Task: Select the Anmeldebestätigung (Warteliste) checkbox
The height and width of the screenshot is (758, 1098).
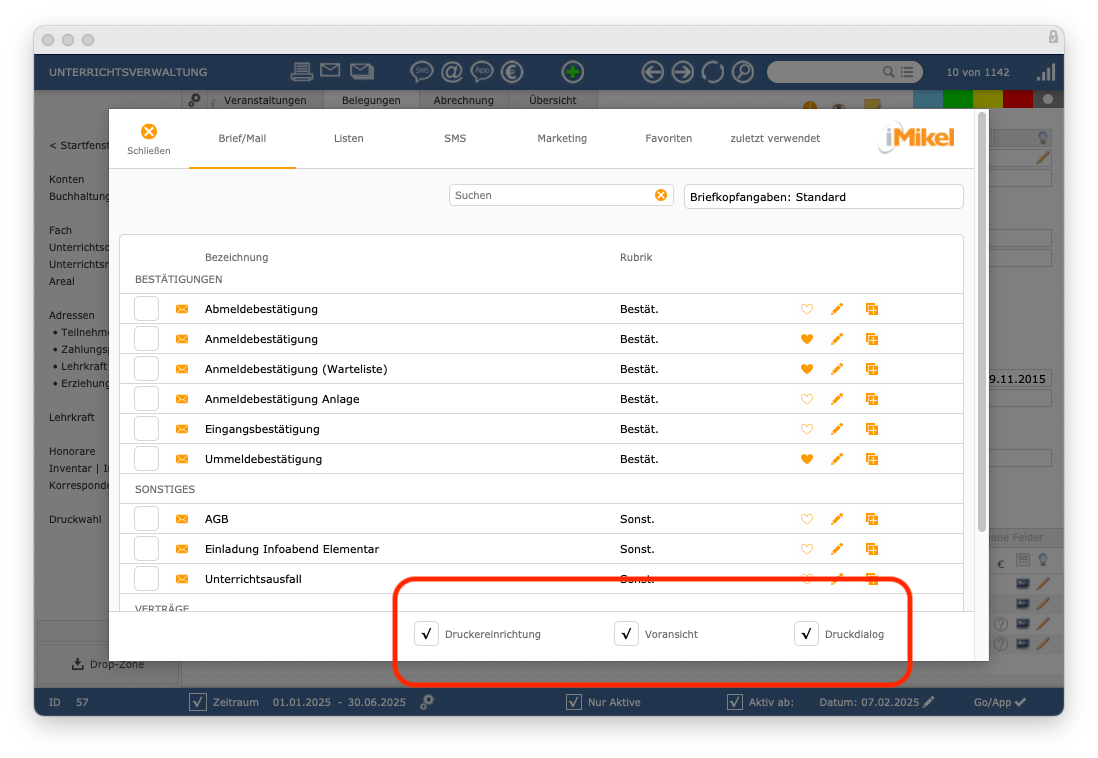Action: (146, 368)
